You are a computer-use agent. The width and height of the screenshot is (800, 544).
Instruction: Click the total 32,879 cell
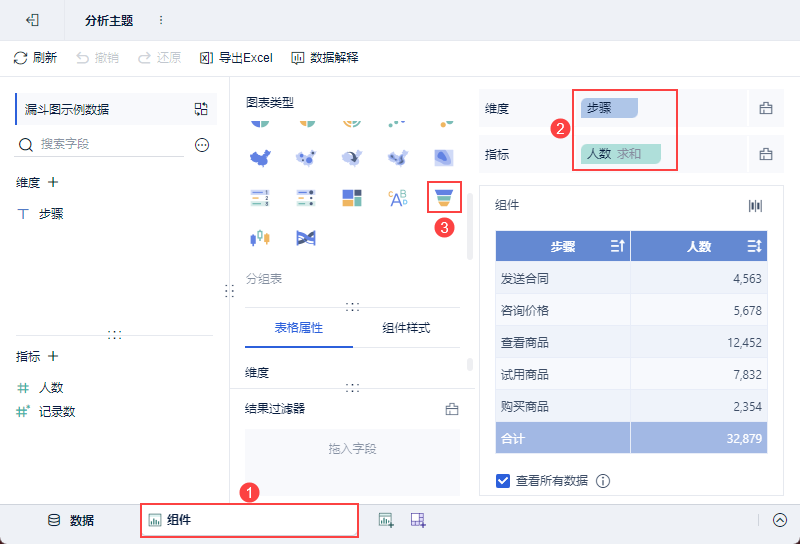pyautogui.click(x=699, y=438)
